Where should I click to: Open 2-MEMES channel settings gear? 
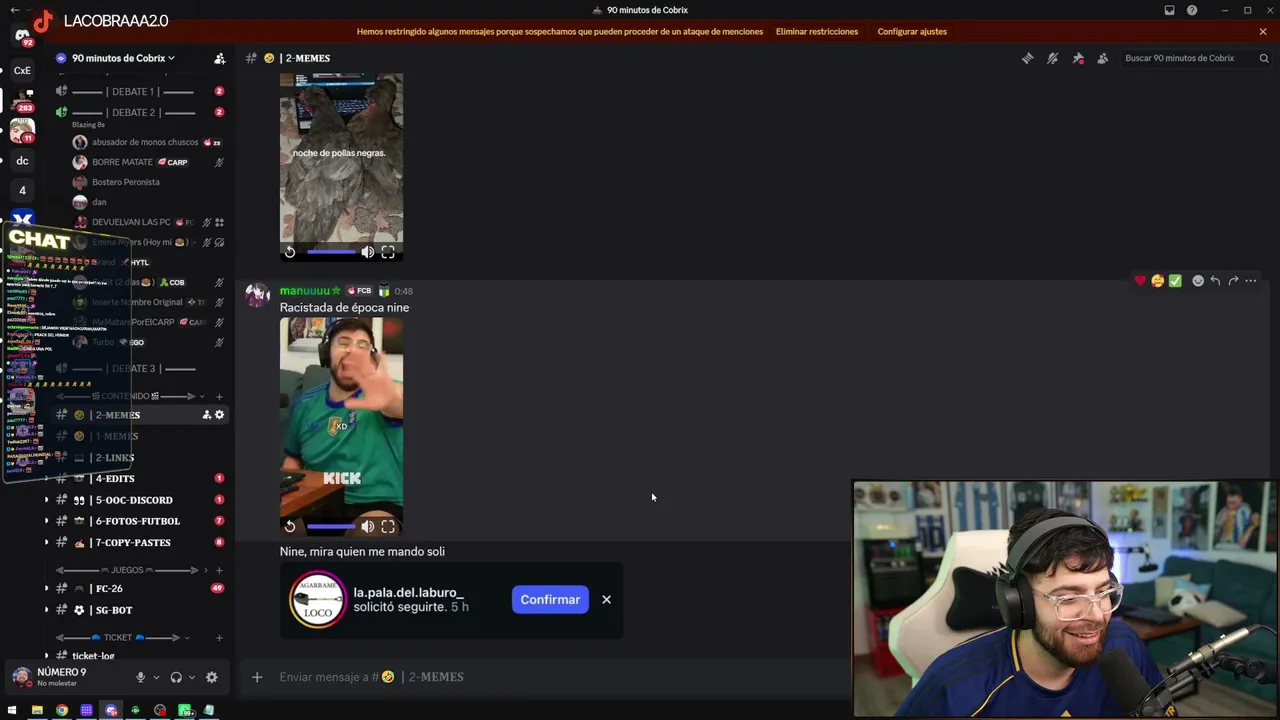point(220,415)
